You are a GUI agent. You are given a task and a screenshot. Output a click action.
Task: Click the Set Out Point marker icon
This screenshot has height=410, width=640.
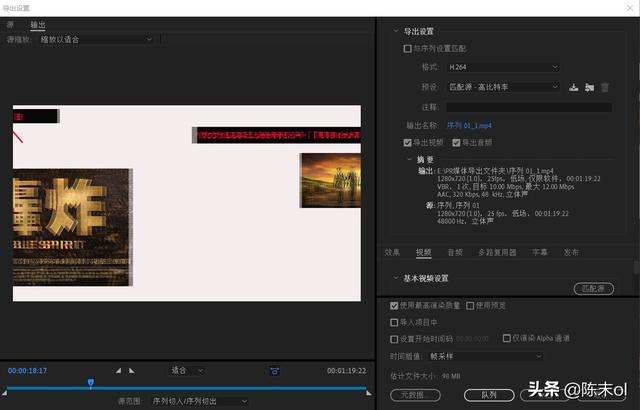[x=131, y=370]
